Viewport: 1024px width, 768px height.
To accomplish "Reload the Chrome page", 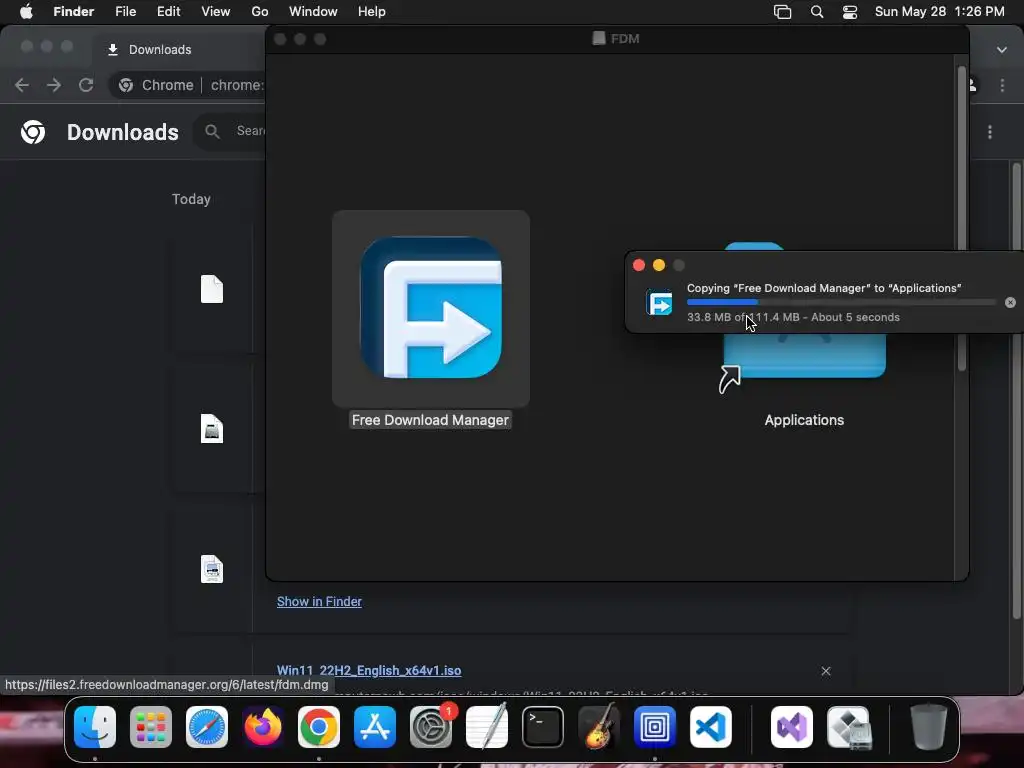I will 86,85.
